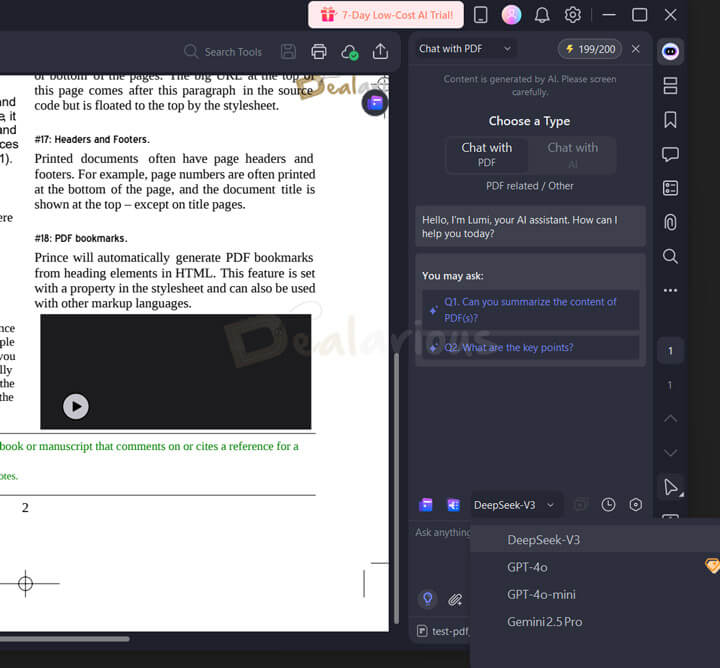Click the new chat icon beside history
Image resolution: width=720 pixels, height=668 pixels.
[581, 505]
